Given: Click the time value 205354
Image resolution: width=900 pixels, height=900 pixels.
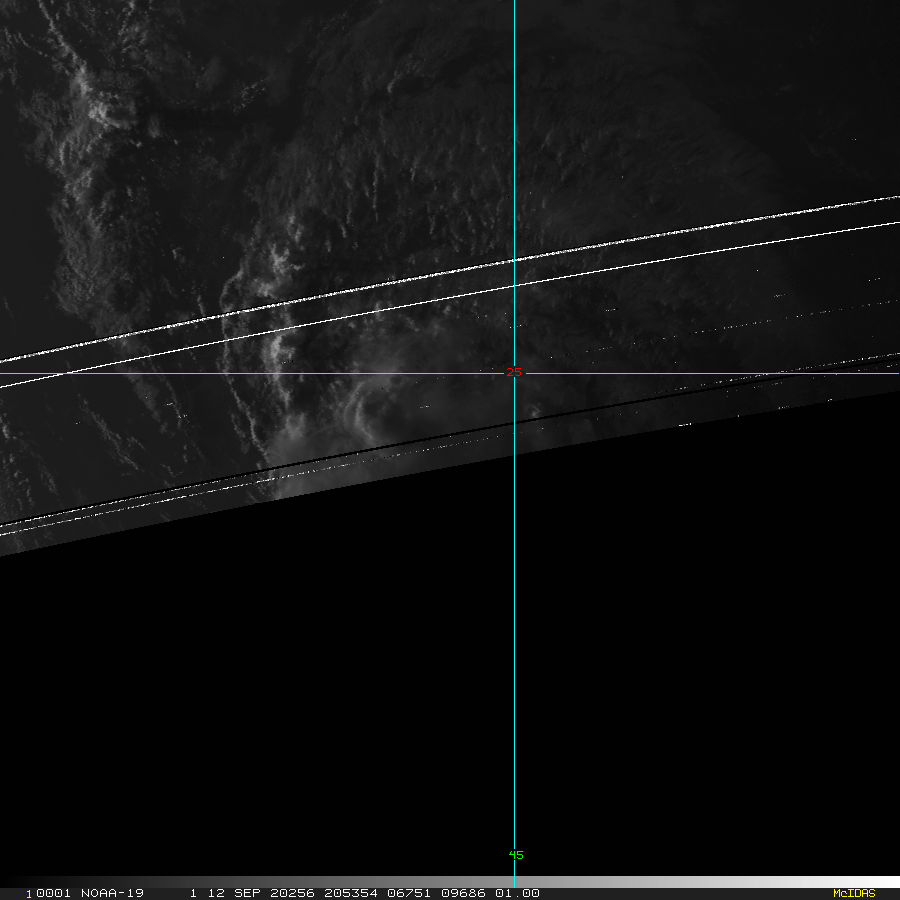Looking at the screenshot, I should point(351,893).
